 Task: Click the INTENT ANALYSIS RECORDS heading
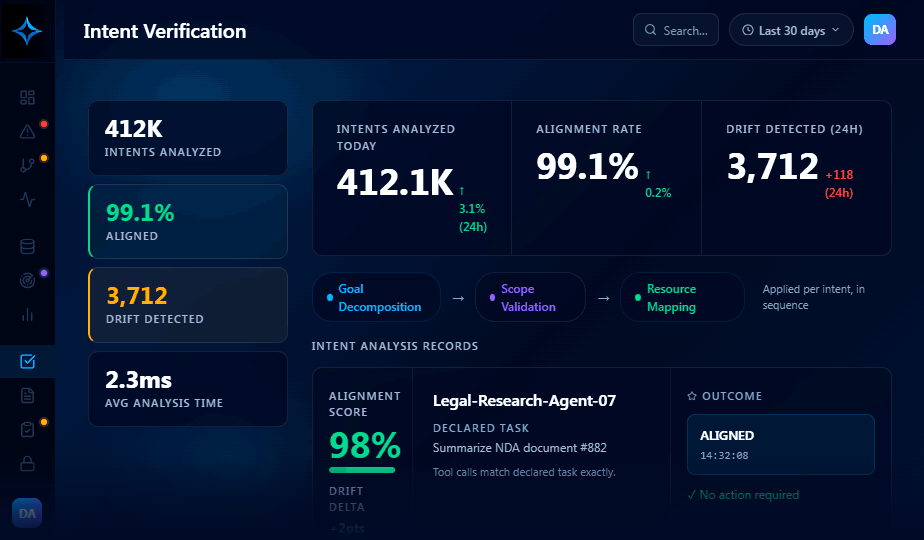395,346
